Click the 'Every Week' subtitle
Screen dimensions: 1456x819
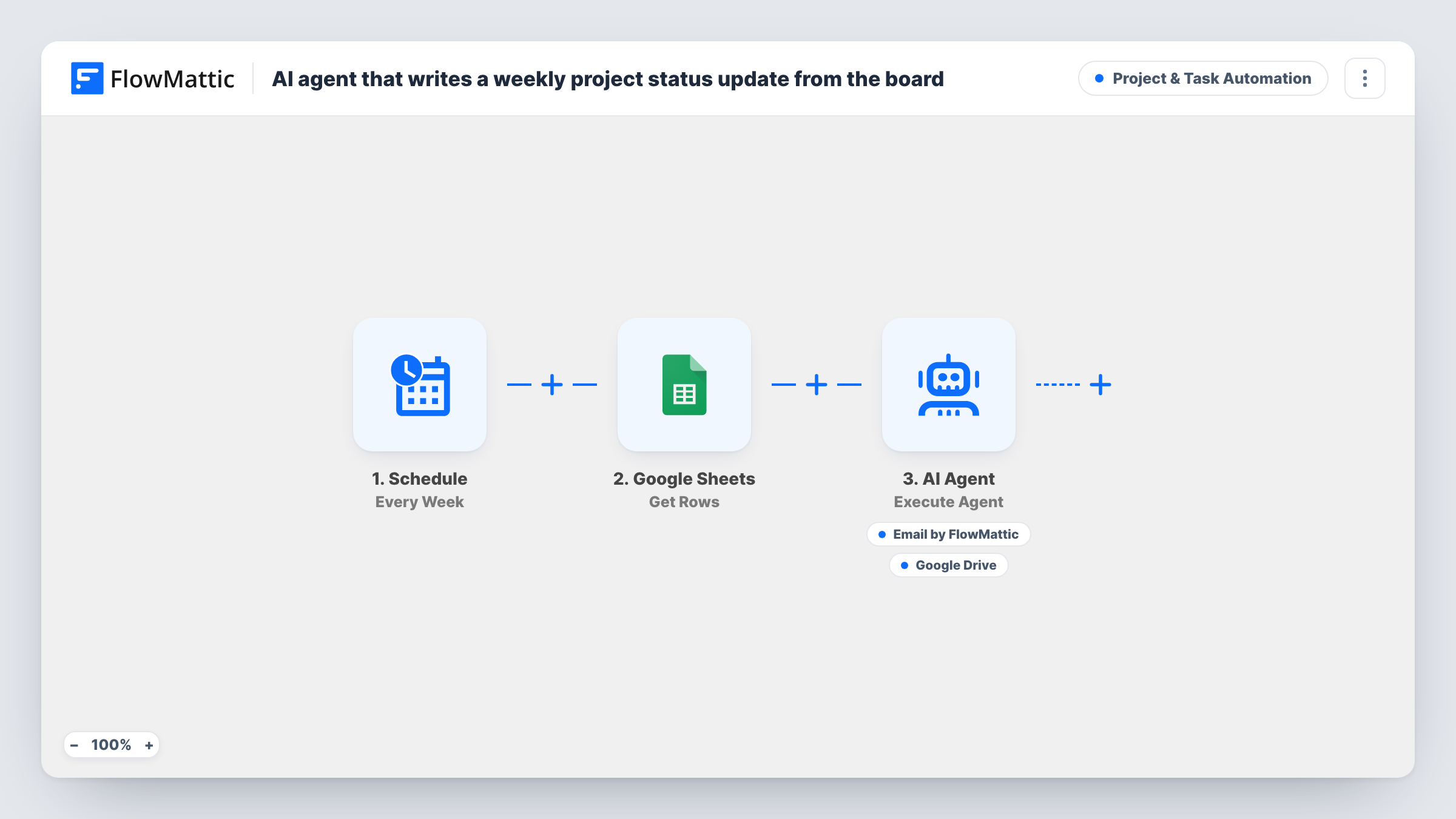click(x=420, y=502)
